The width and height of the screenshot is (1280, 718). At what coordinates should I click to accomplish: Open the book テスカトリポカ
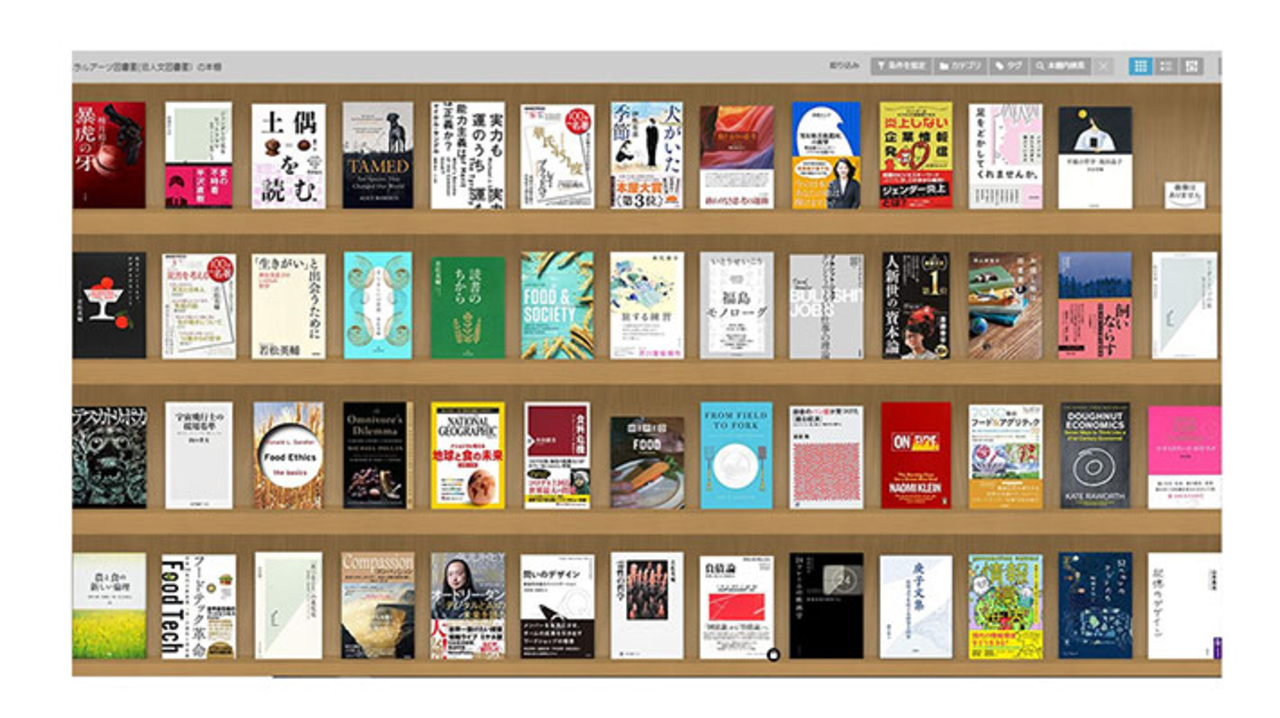109,456
